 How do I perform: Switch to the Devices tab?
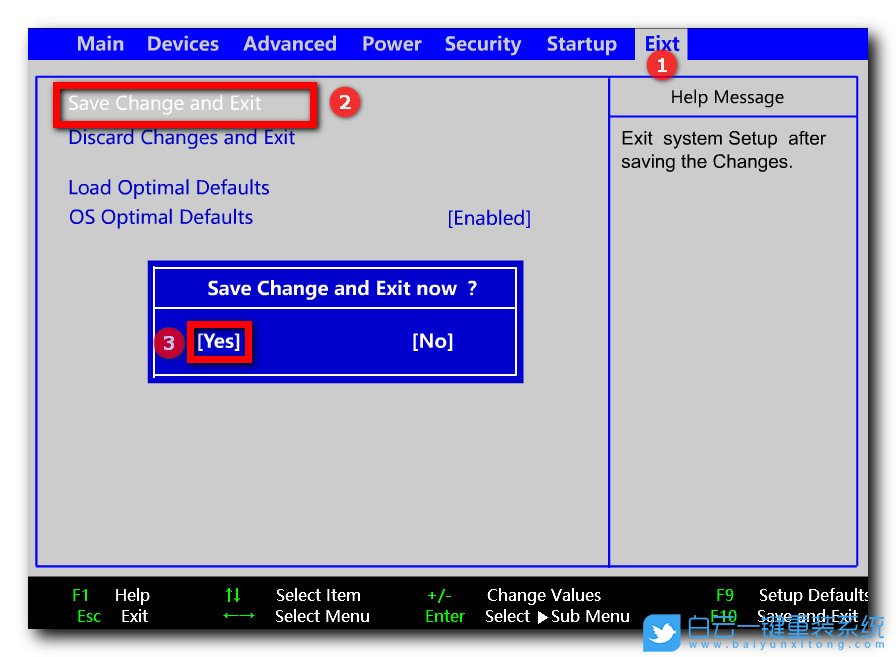tap(182, 44)
